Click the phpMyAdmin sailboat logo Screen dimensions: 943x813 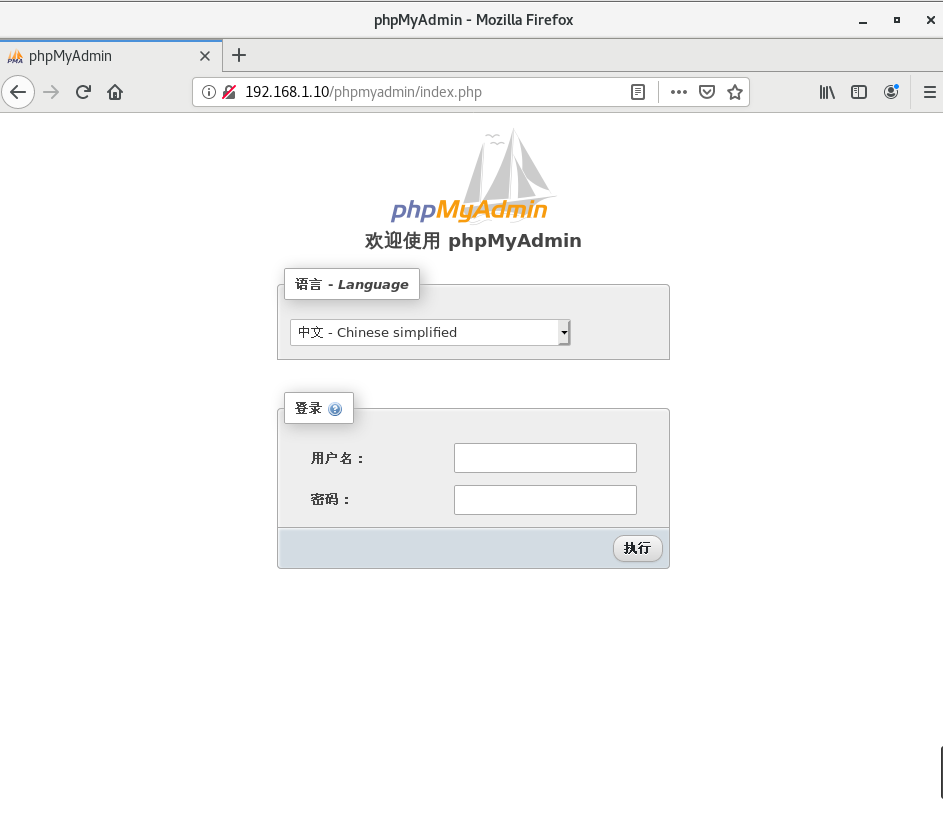click(x=473, y=176)
